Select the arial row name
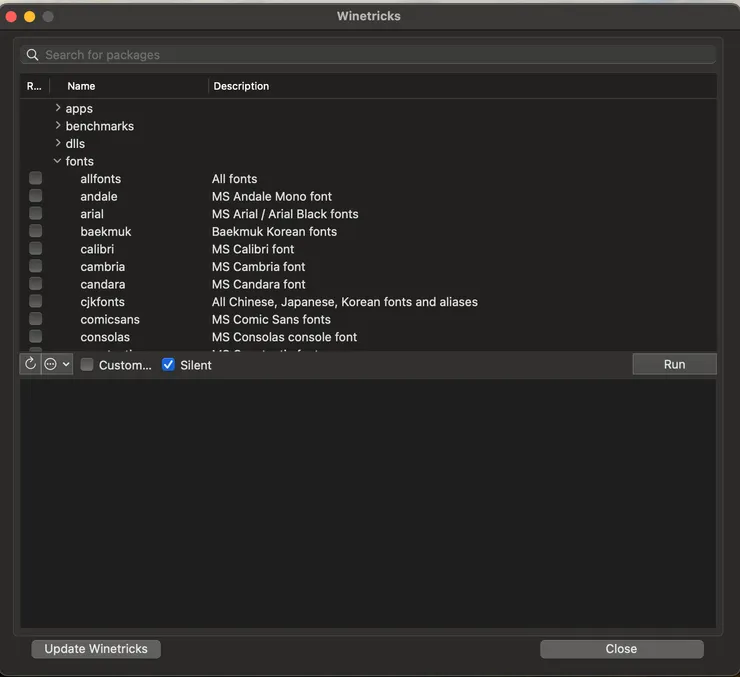The height and width of the screenshot is (677, 740). (x=92, y=214)
